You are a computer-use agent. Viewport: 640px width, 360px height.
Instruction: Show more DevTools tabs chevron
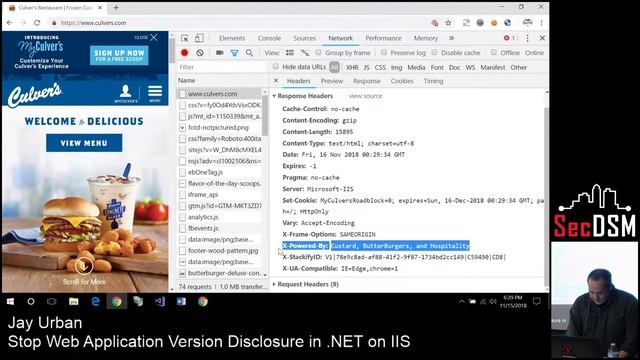[x=451, y=38]
